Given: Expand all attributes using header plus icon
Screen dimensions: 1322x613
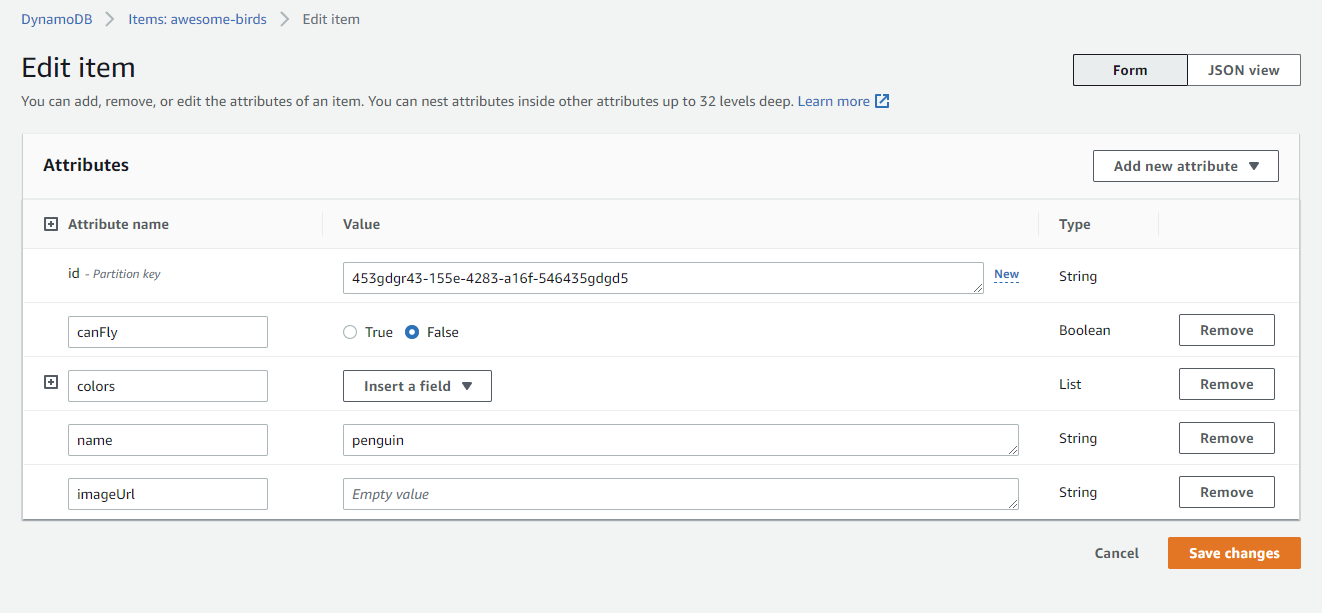Looking at the screenshot, I should 51,224.
